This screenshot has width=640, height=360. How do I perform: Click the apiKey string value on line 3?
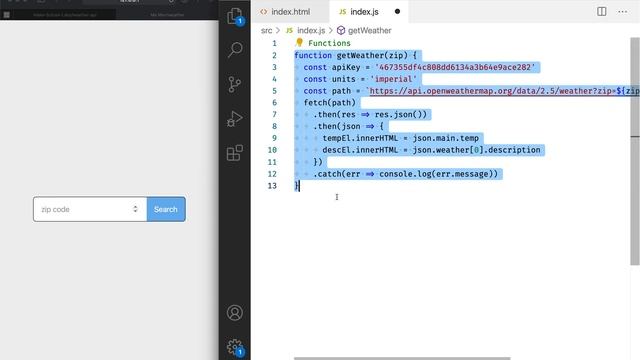point(455,67)
